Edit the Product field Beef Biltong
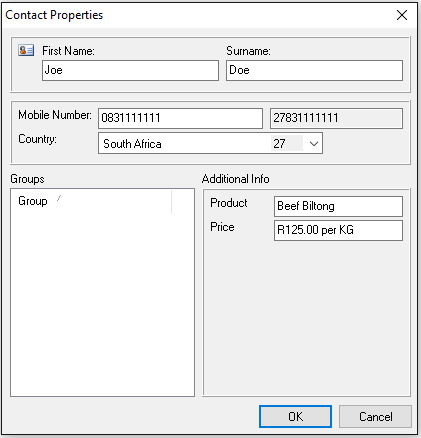Viewport: 421px width, 438px height. (x=338, y=206)
